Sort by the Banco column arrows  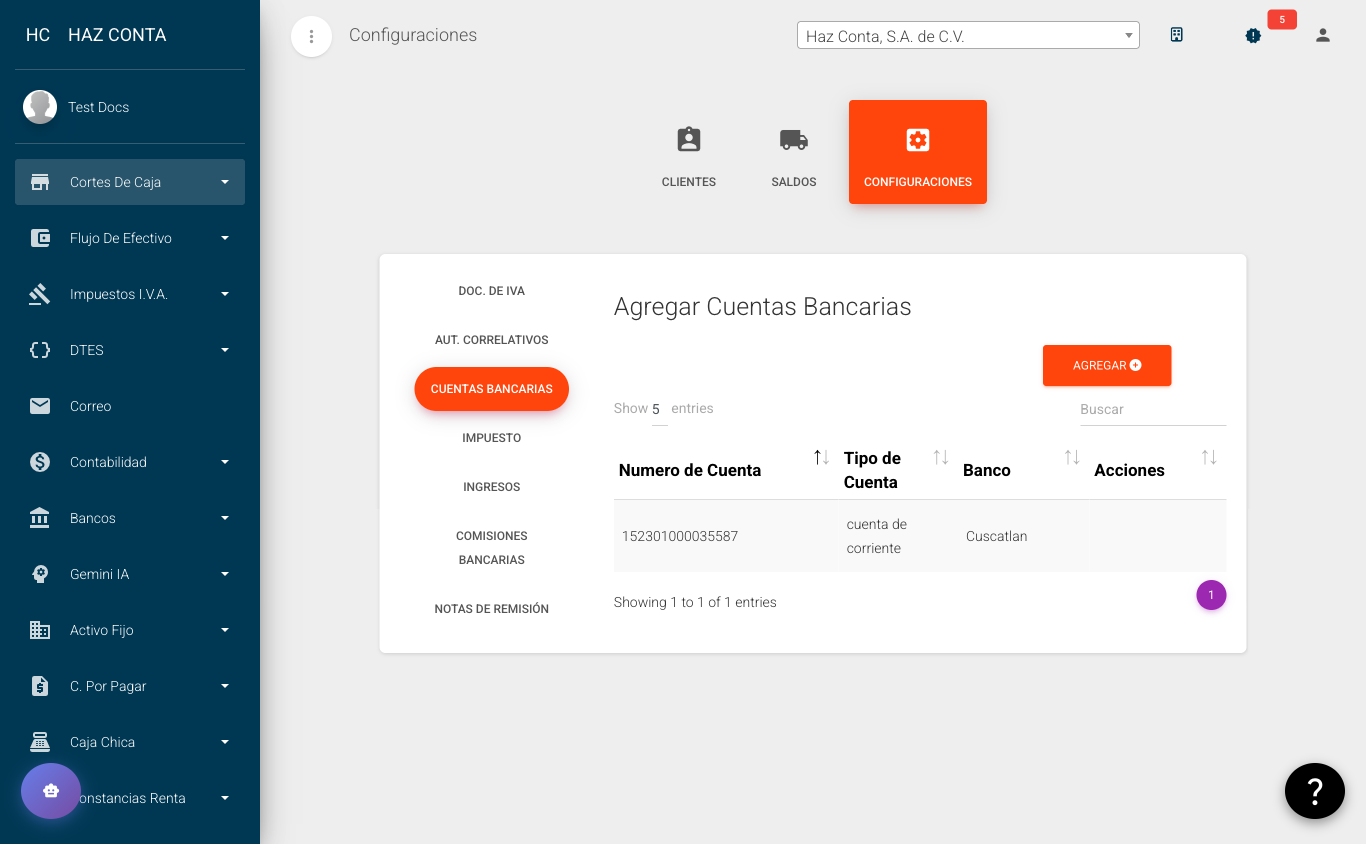(x=1071, y=456)
